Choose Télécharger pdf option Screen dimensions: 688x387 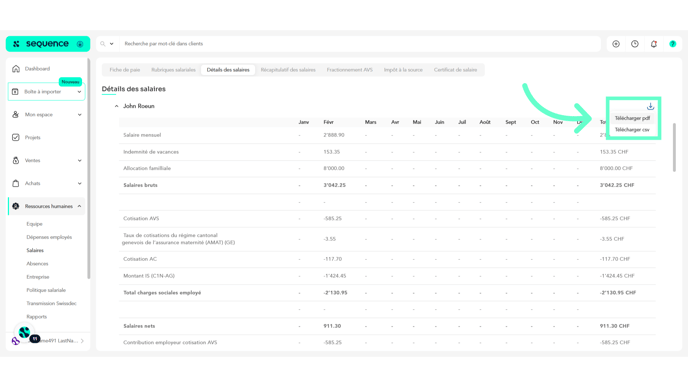tap(632, 118)
